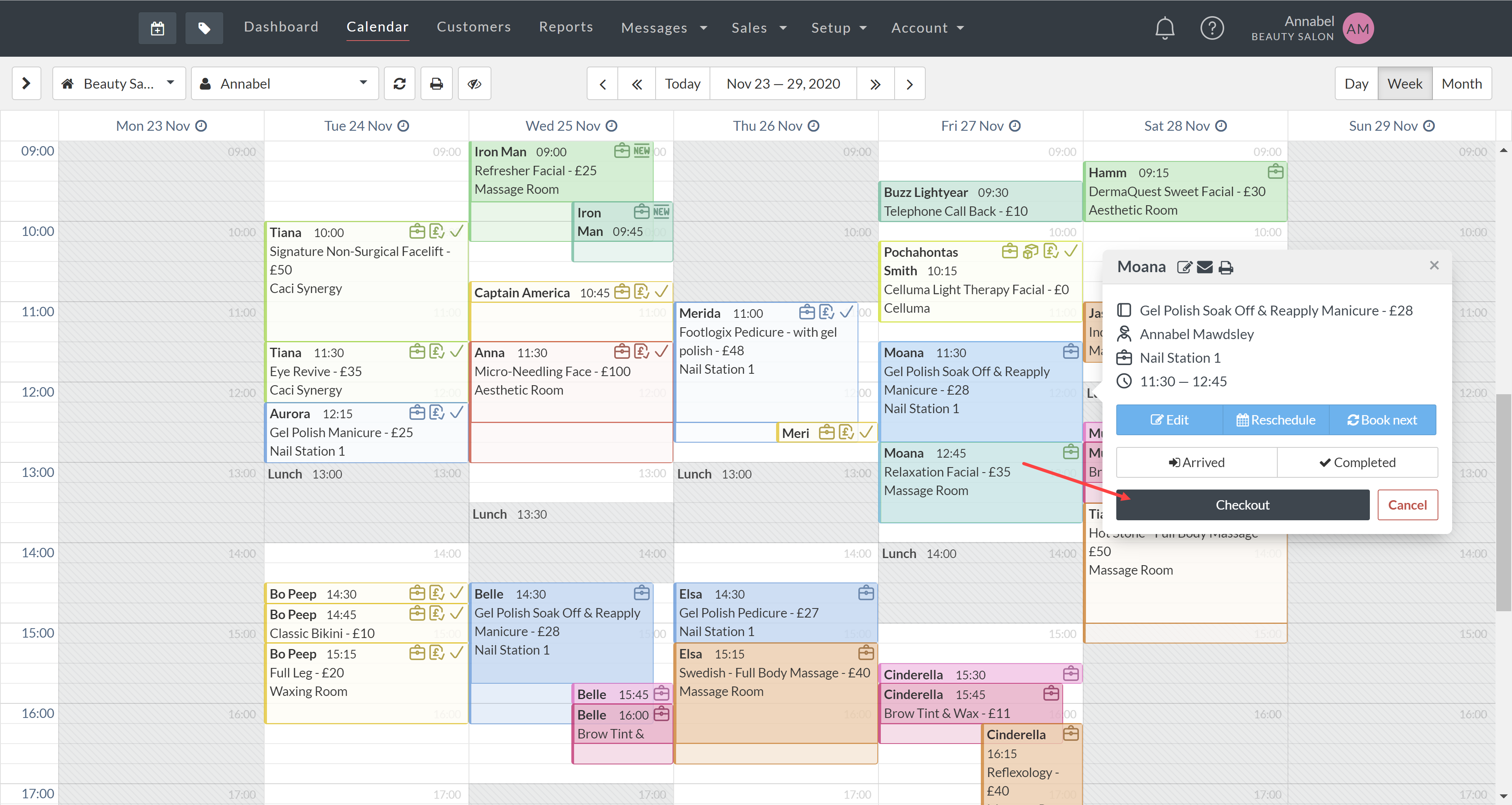
Task: Mark Moana's appointment as Arrived
Action: [x=1196, y=463]
